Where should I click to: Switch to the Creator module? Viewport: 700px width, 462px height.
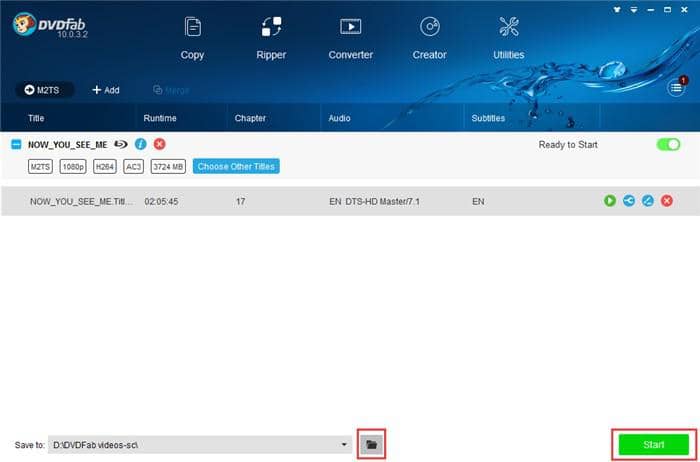point(429,38)
